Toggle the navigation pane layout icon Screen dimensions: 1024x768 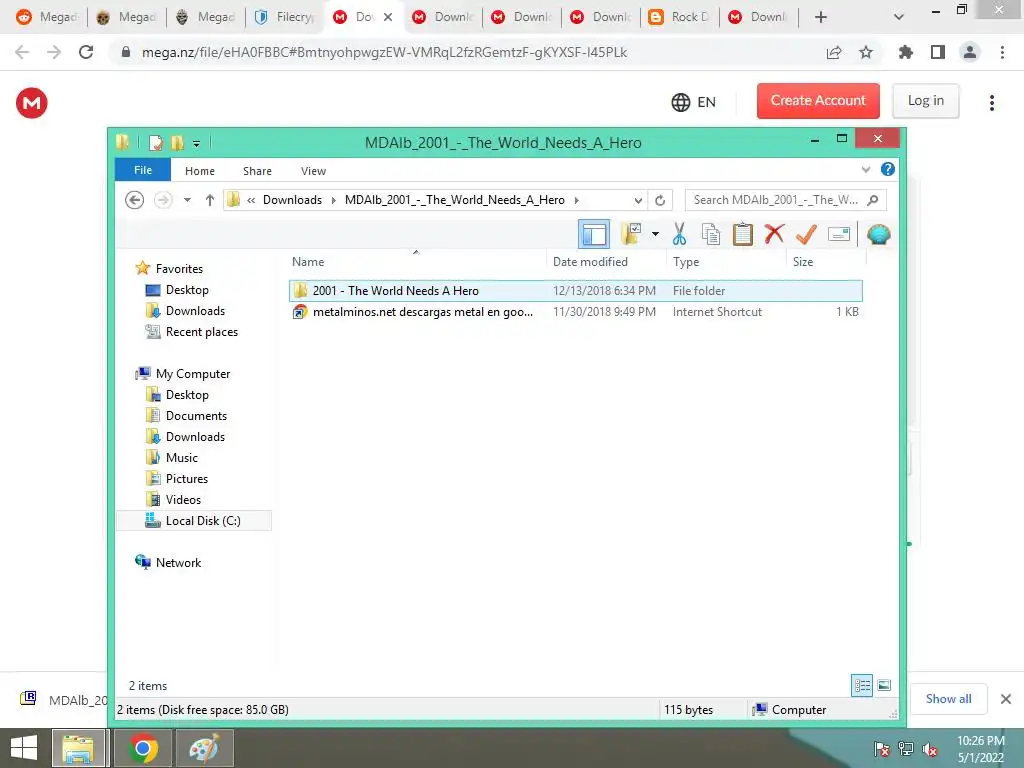594,234
